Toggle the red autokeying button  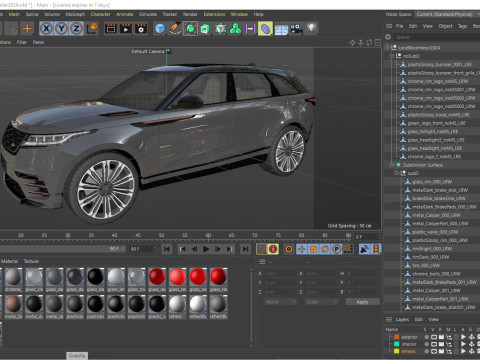[273, 249]
